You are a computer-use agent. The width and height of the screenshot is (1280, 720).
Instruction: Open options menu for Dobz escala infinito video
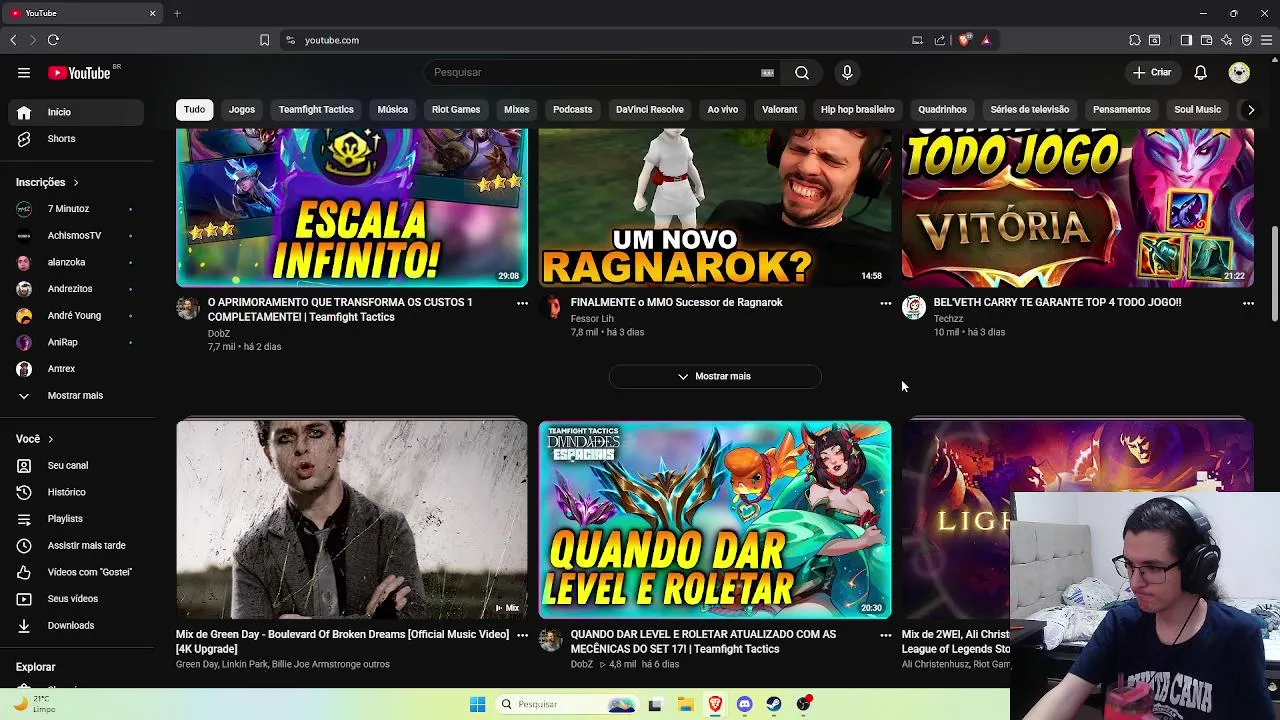[x=522, y=303]
